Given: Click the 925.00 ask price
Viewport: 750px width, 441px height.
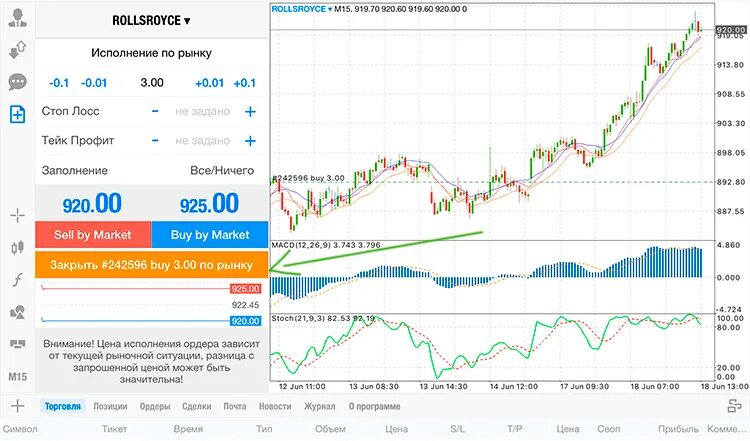Looking at the screenshot, I should (210, 204).
